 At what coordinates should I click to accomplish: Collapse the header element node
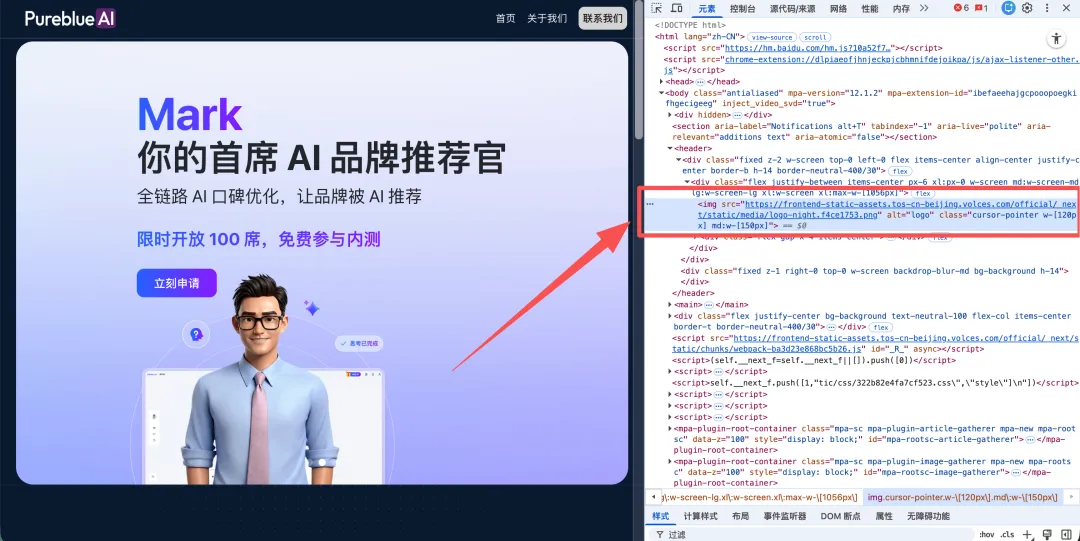[670, 148]
